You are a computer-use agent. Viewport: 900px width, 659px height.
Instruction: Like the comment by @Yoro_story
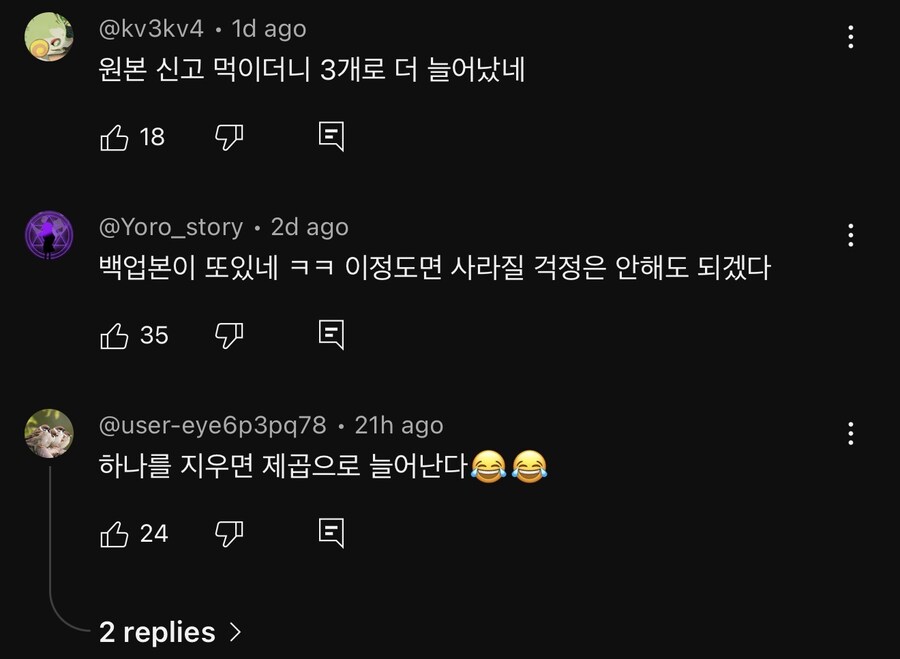click(x=115, y=335)
